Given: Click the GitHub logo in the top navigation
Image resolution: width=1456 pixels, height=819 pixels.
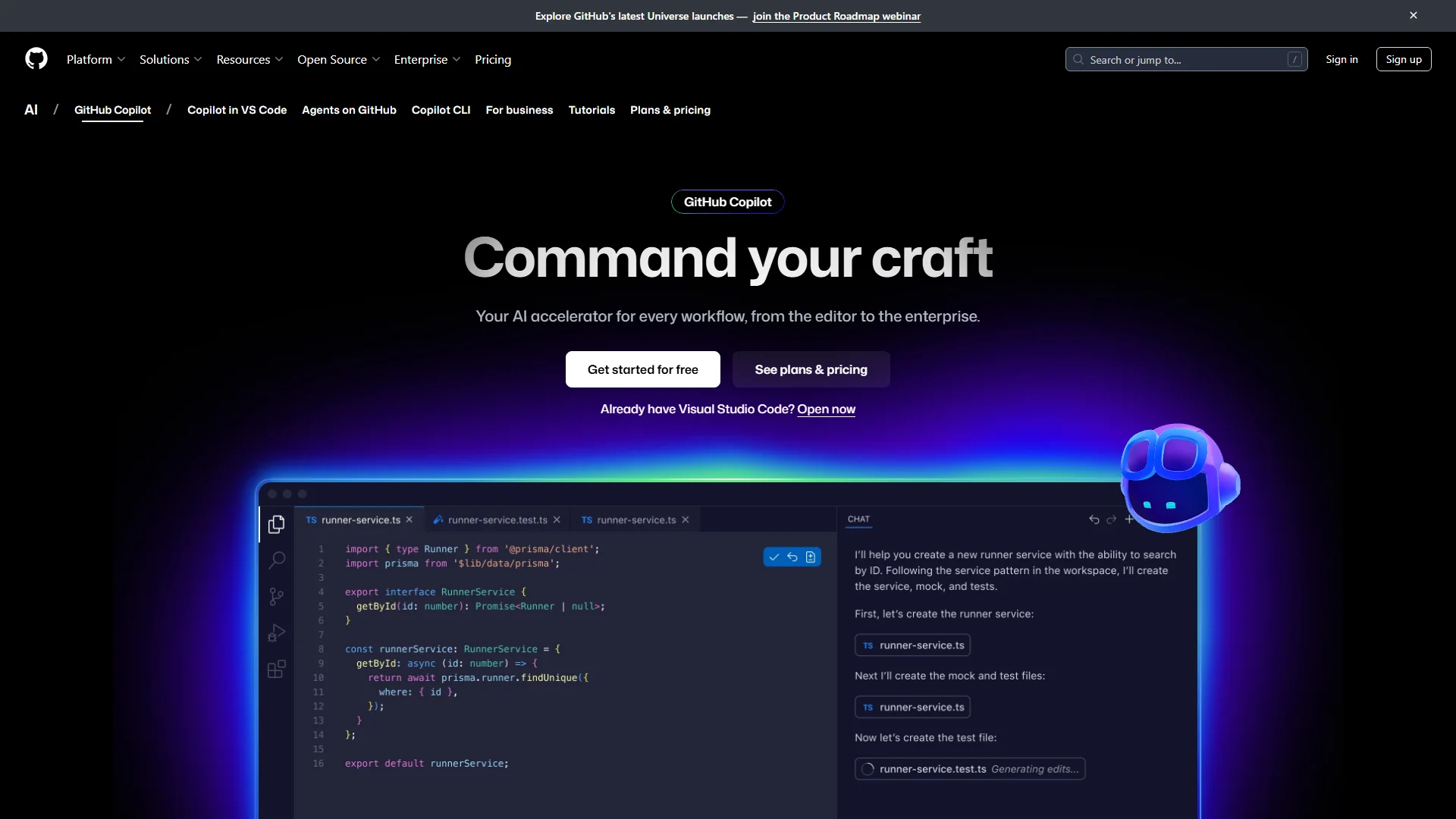Looking at the screenshot, I should click(x=36, y=58).
